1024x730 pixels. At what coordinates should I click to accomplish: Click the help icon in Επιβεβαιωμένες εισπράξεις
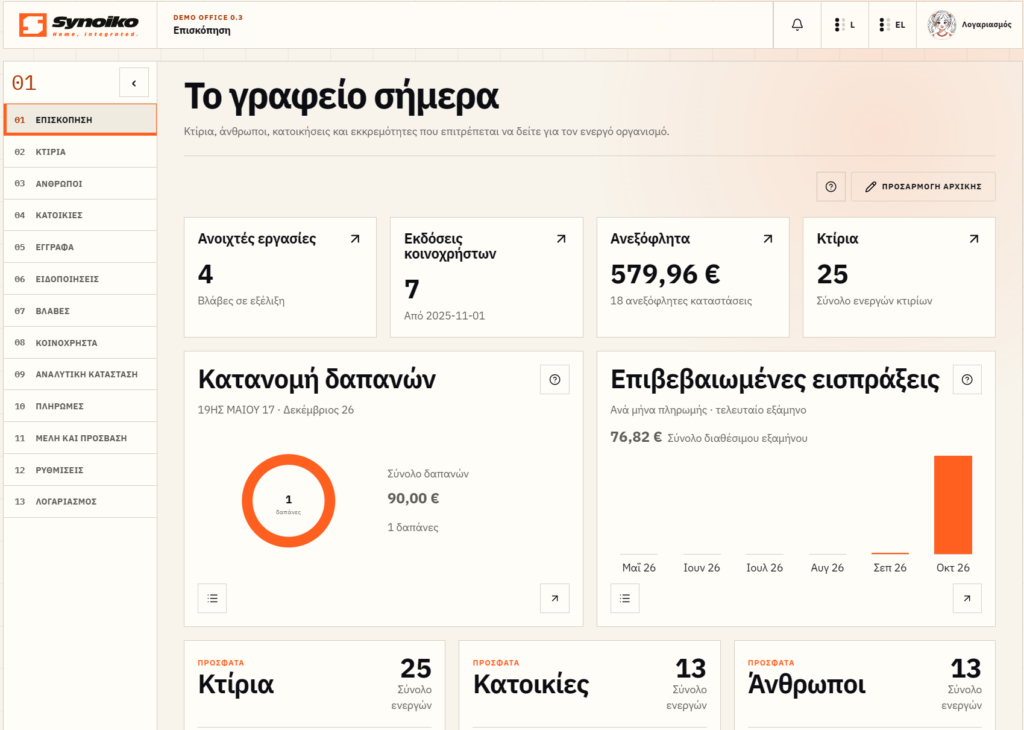[x=967, y=379]
